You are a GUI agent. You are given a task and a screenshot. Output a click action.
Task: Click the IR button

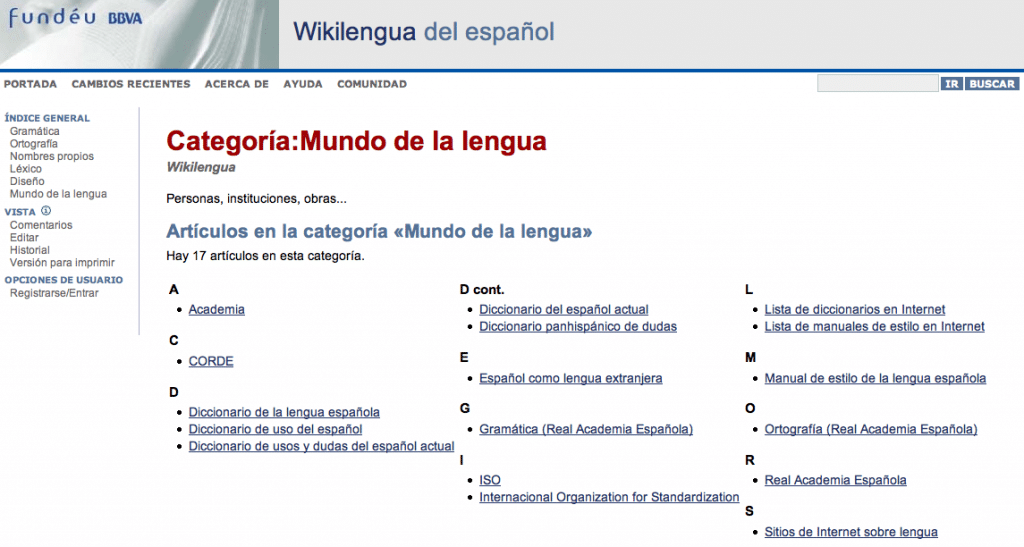tap(952, 84)
